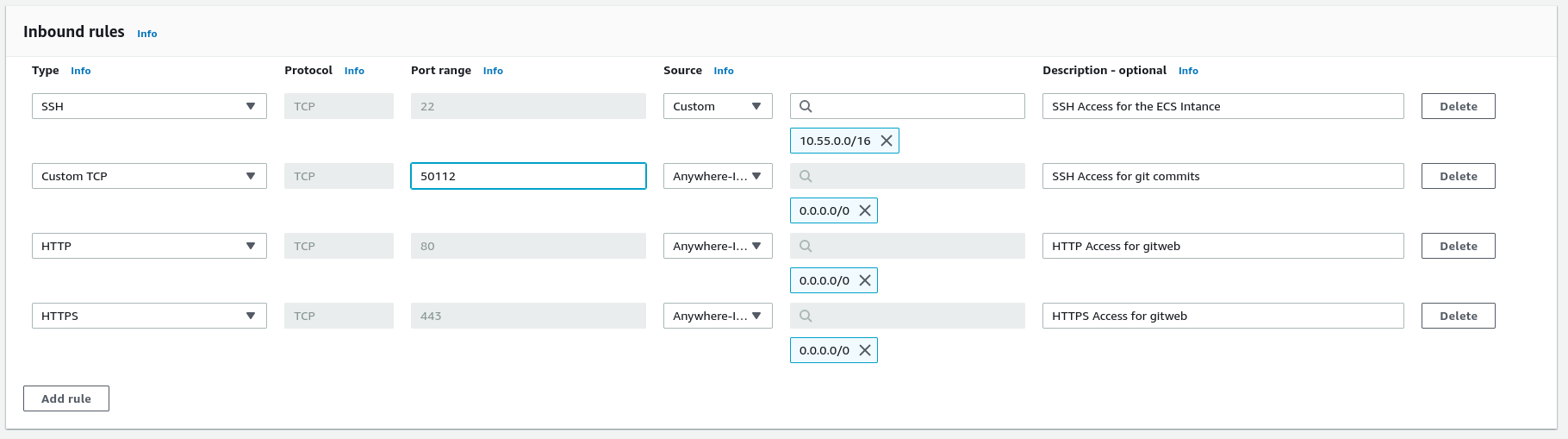The width and height of the screenshot is (1568, 439).
Task: Remove 0.0.0.0/0 chip from HTTPS rule
Action: coord(865,350)
